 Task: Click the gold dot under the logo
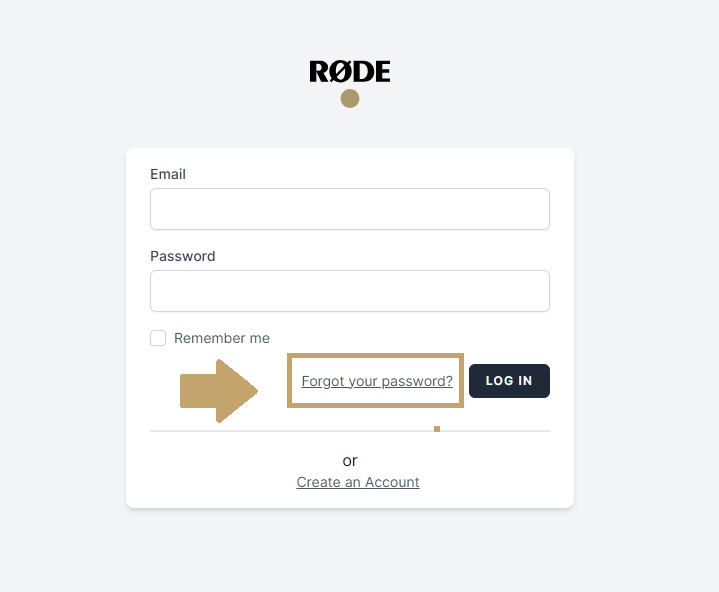coord(350,99)
